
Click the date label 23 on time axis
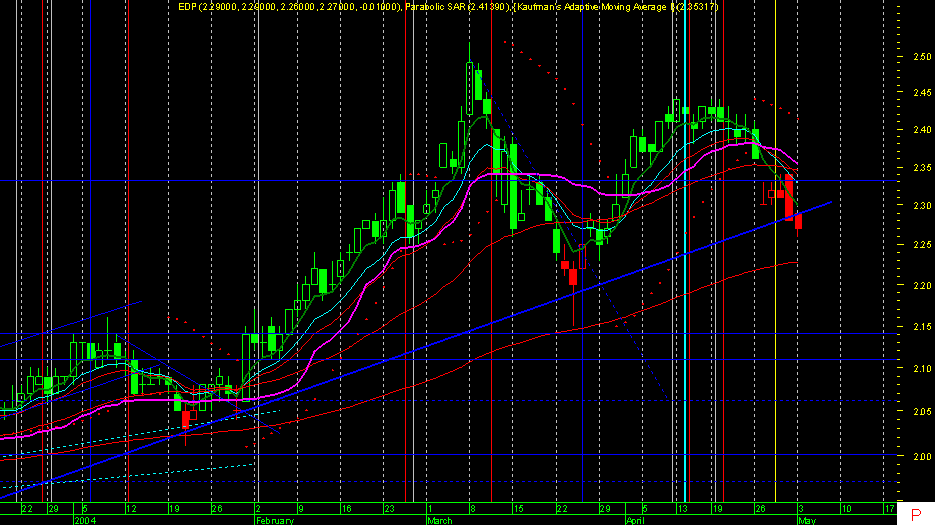click(x=389, y=509)
